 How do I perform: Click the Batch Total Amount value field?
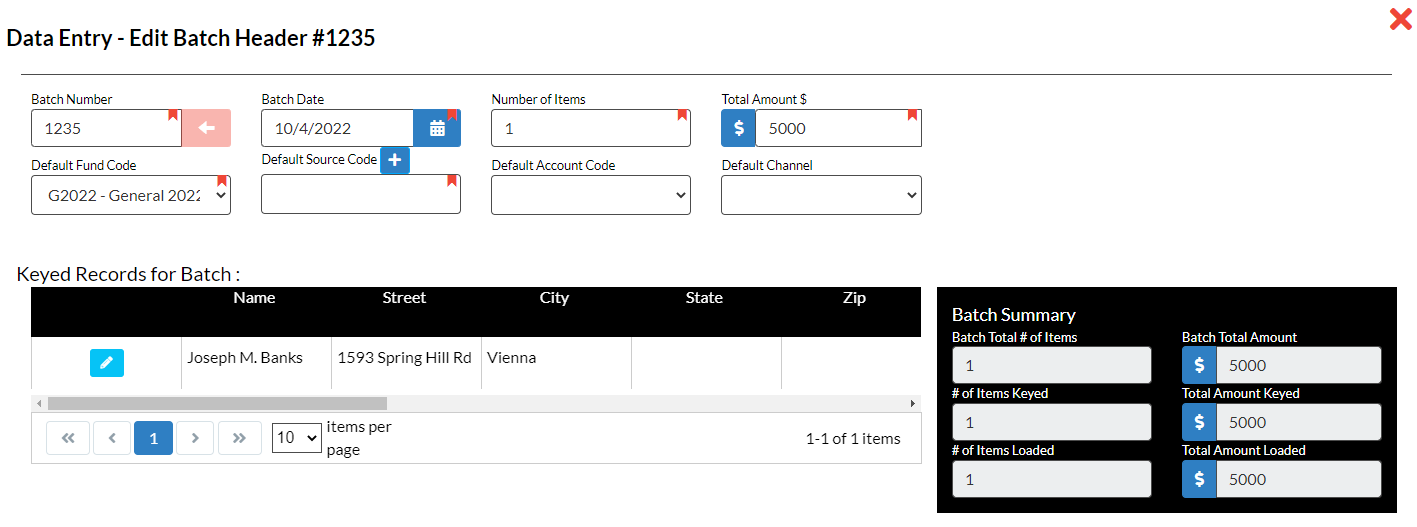(1299, 365)
